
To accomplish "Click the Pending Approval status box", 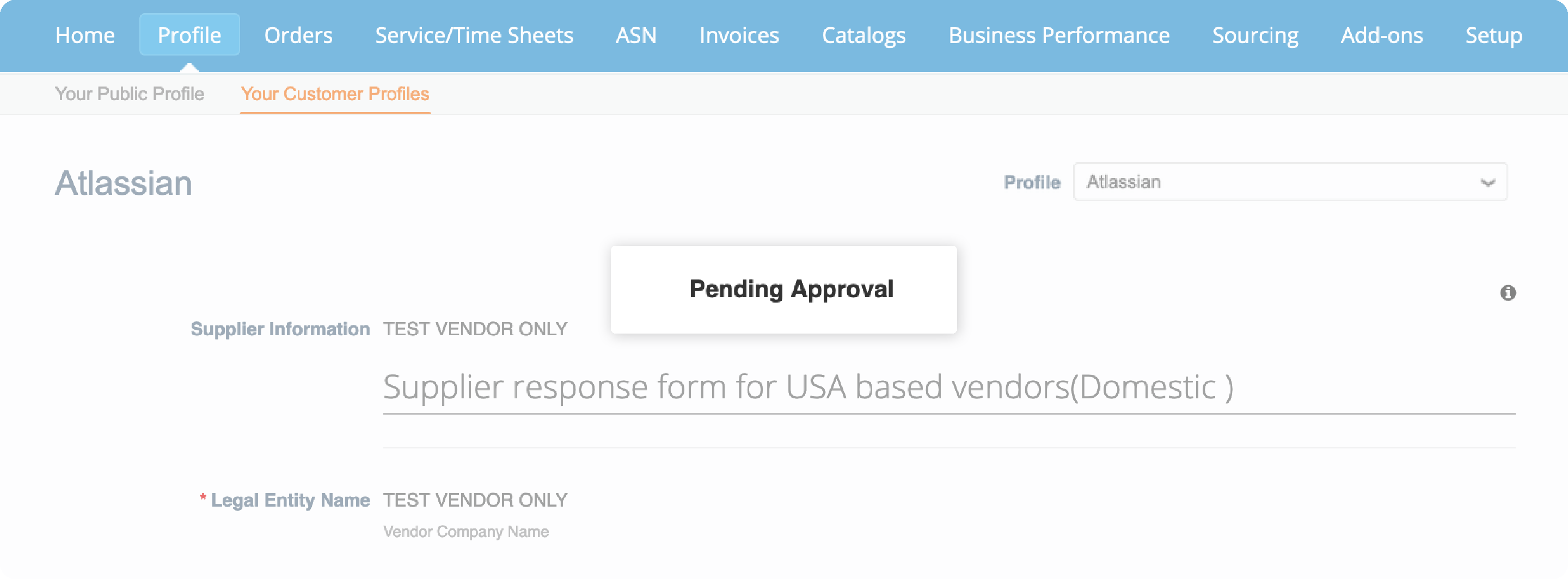I will pos(783,289).
